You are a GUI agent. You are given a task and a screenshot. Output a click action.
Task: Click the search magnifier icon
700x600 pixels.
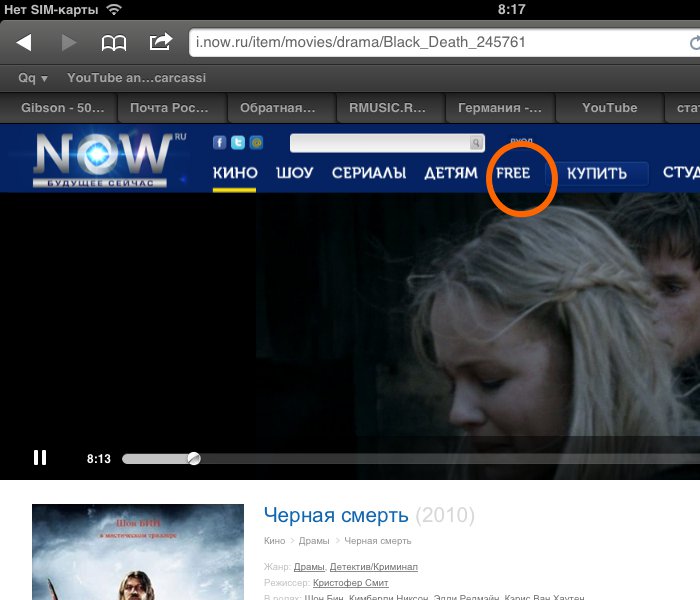tap(476, 143)
